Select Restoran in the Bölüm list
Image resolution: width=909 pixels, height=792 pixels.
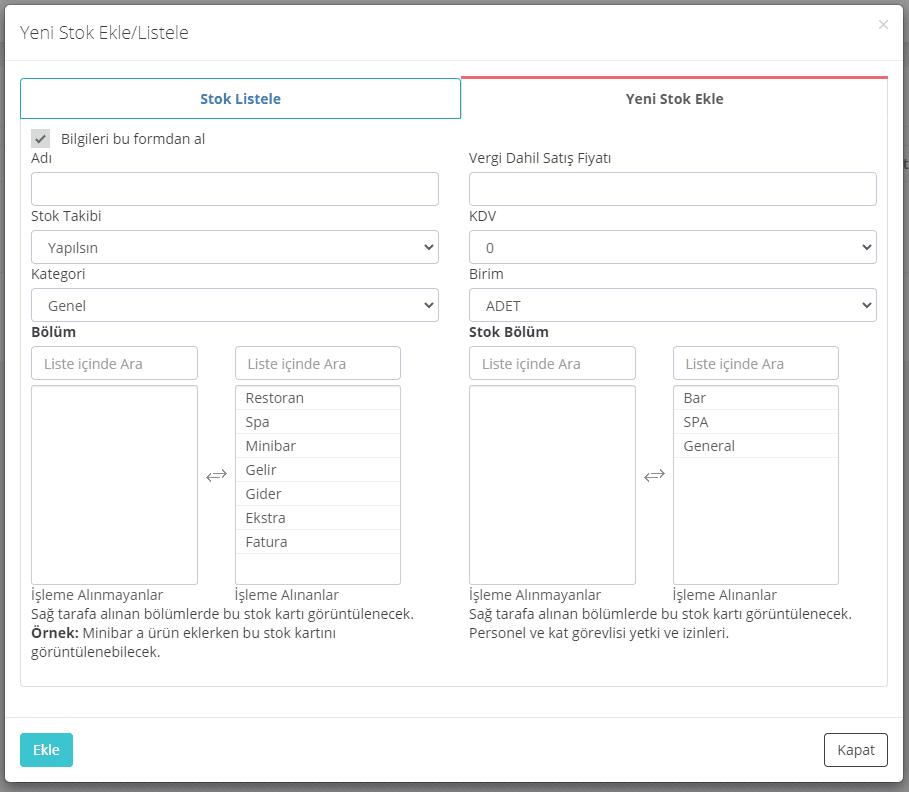318,398
